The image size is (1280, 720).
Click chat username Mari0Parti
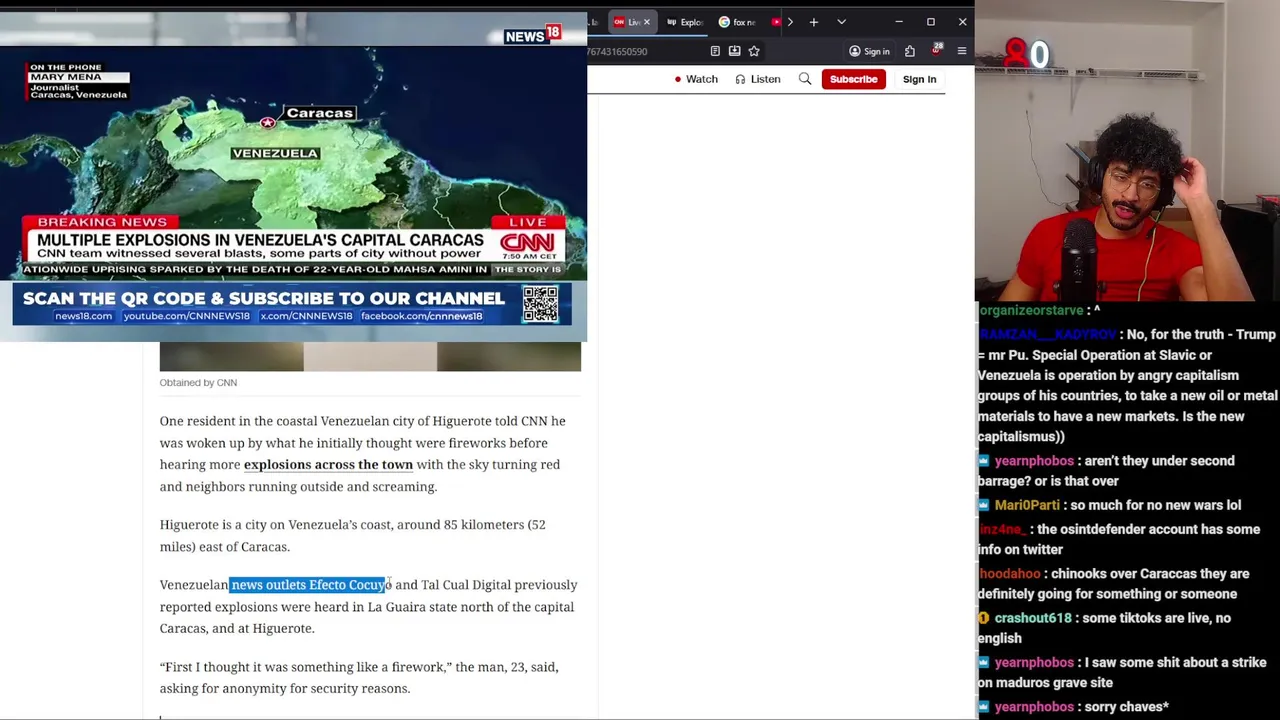tap(1026, 505)
